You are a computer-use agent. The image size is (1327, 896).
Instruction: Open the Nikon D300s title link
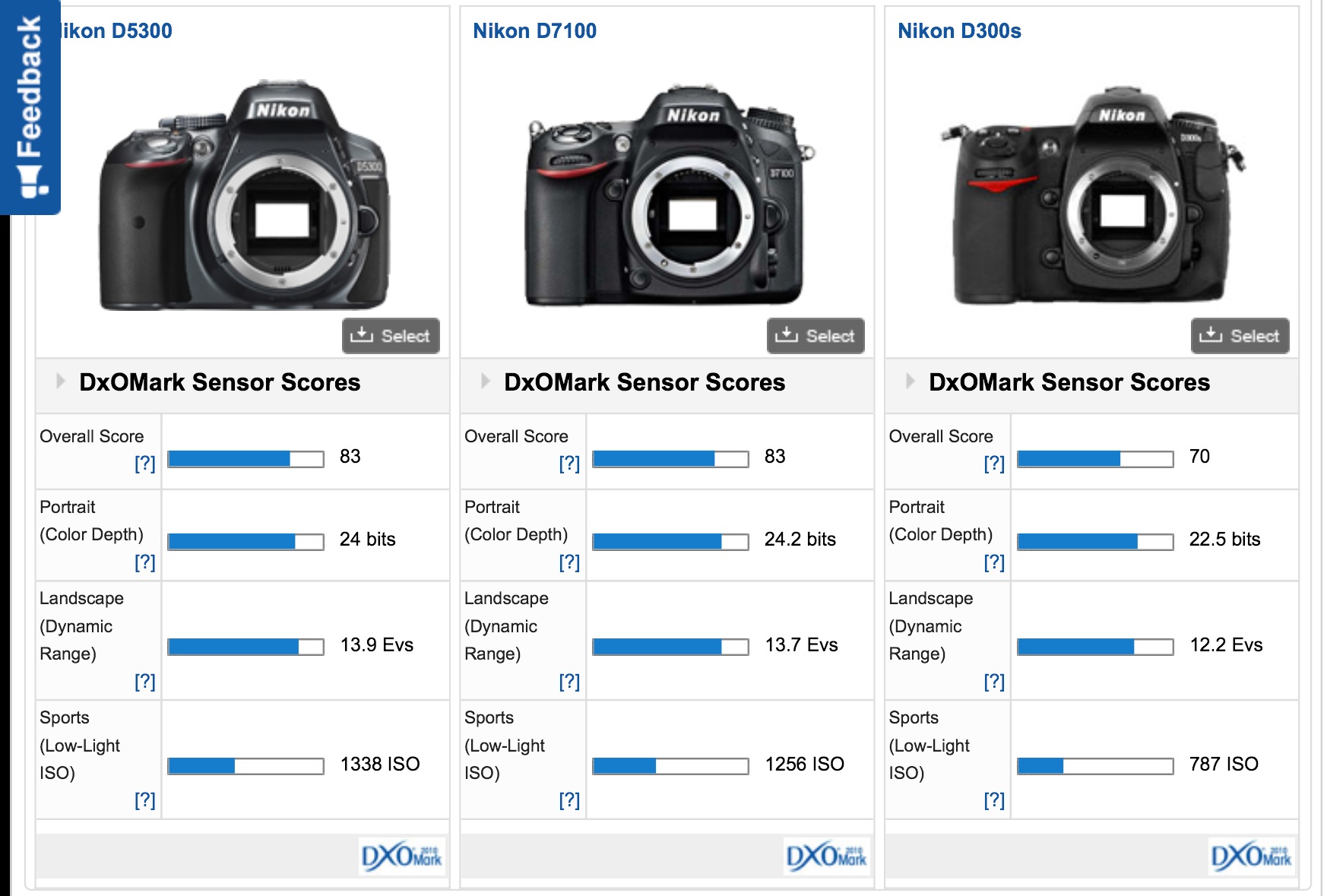[x=959, y=31]
